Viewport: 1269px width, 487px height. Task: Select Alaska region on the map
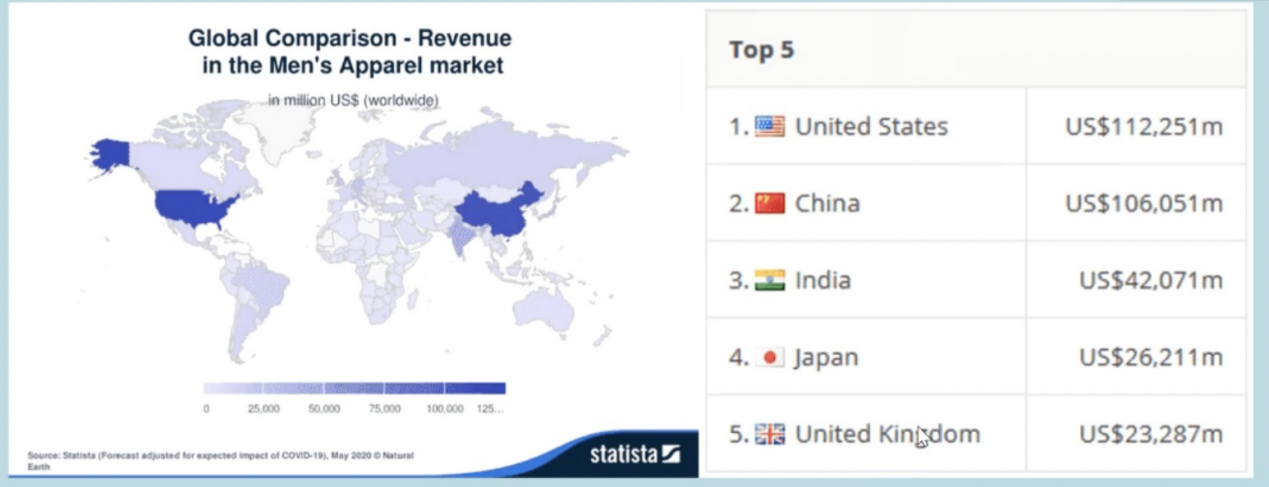pyautogui.click(x=110, y=155)
